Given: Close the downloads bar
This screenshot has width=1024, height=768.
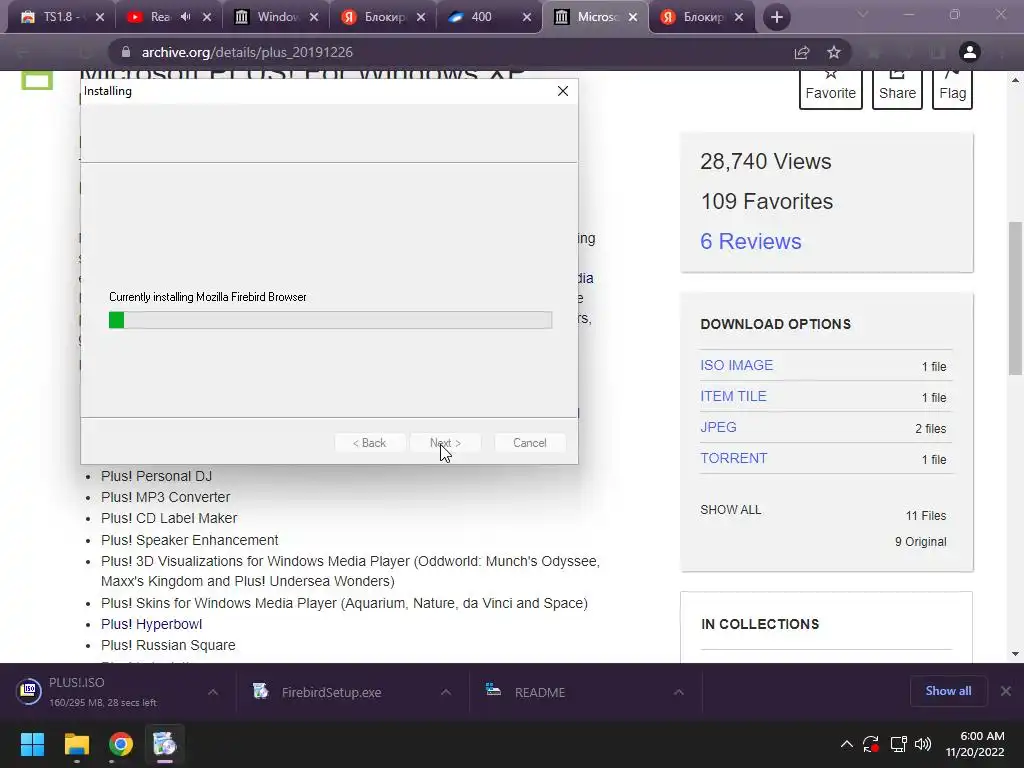Looking at the screenshot, I should click(1006, 691).
